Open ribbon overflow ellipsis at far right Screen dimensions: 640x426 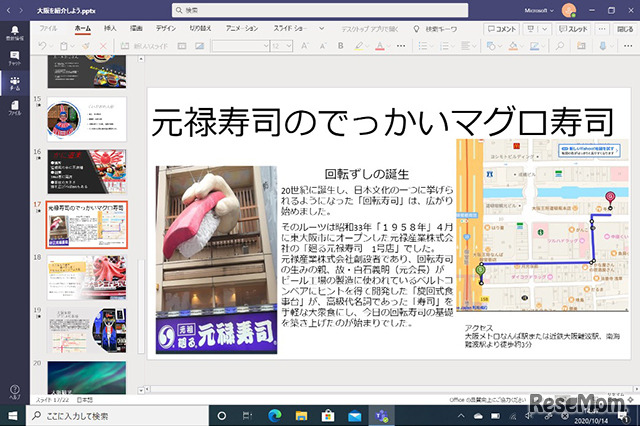[x=628, y=46]
